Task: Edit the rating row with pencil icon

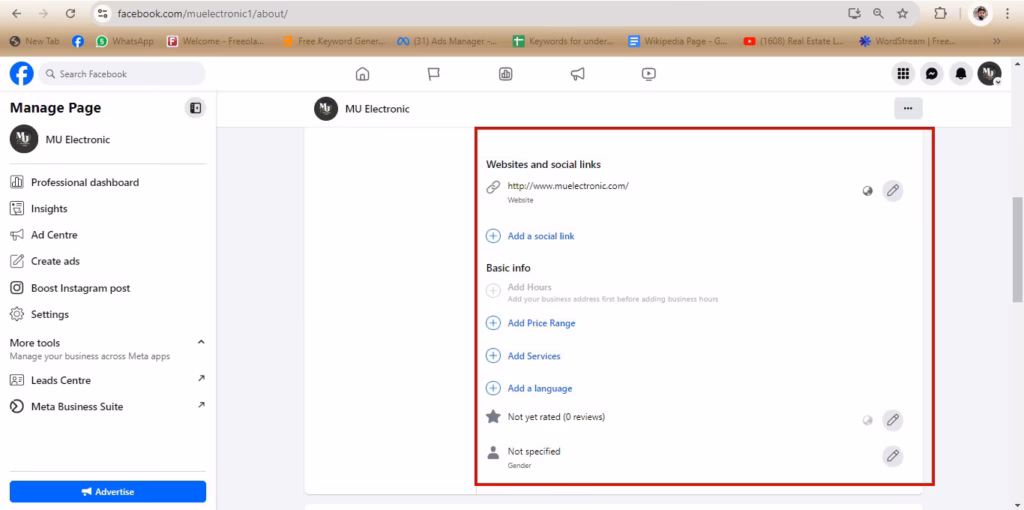Action: [x=893, y=420]
